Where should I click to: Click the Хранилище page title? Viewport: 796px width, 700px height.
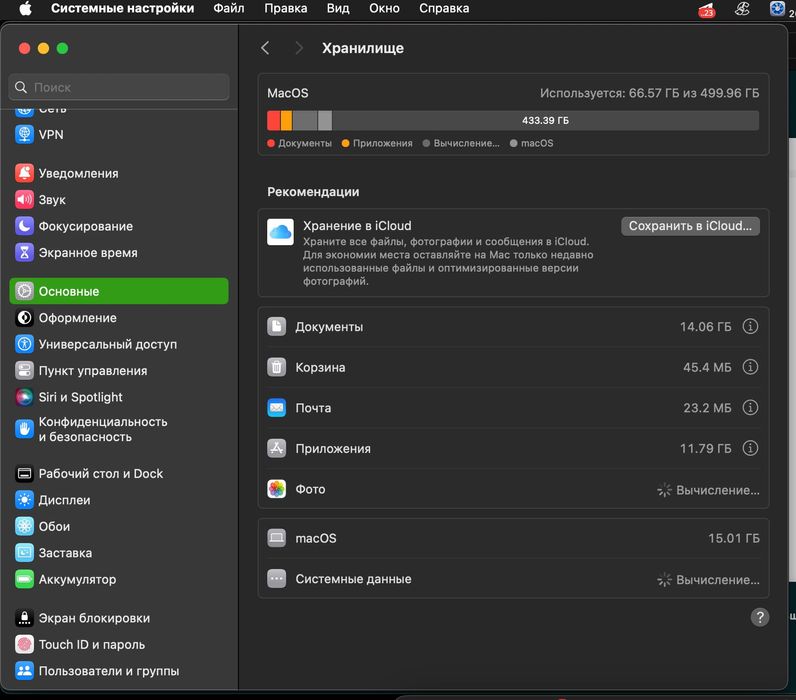(x=363, y=48)
